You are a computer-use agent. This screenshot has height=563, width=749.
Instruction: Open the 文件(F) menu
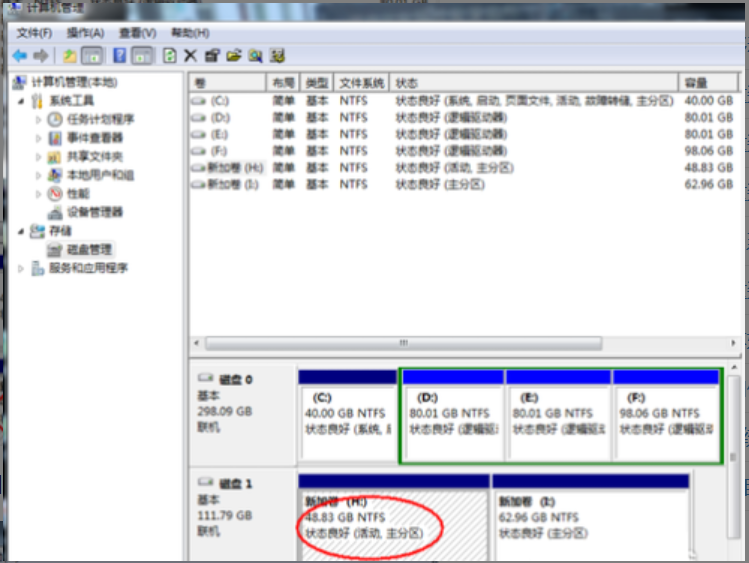click(34, 33)
